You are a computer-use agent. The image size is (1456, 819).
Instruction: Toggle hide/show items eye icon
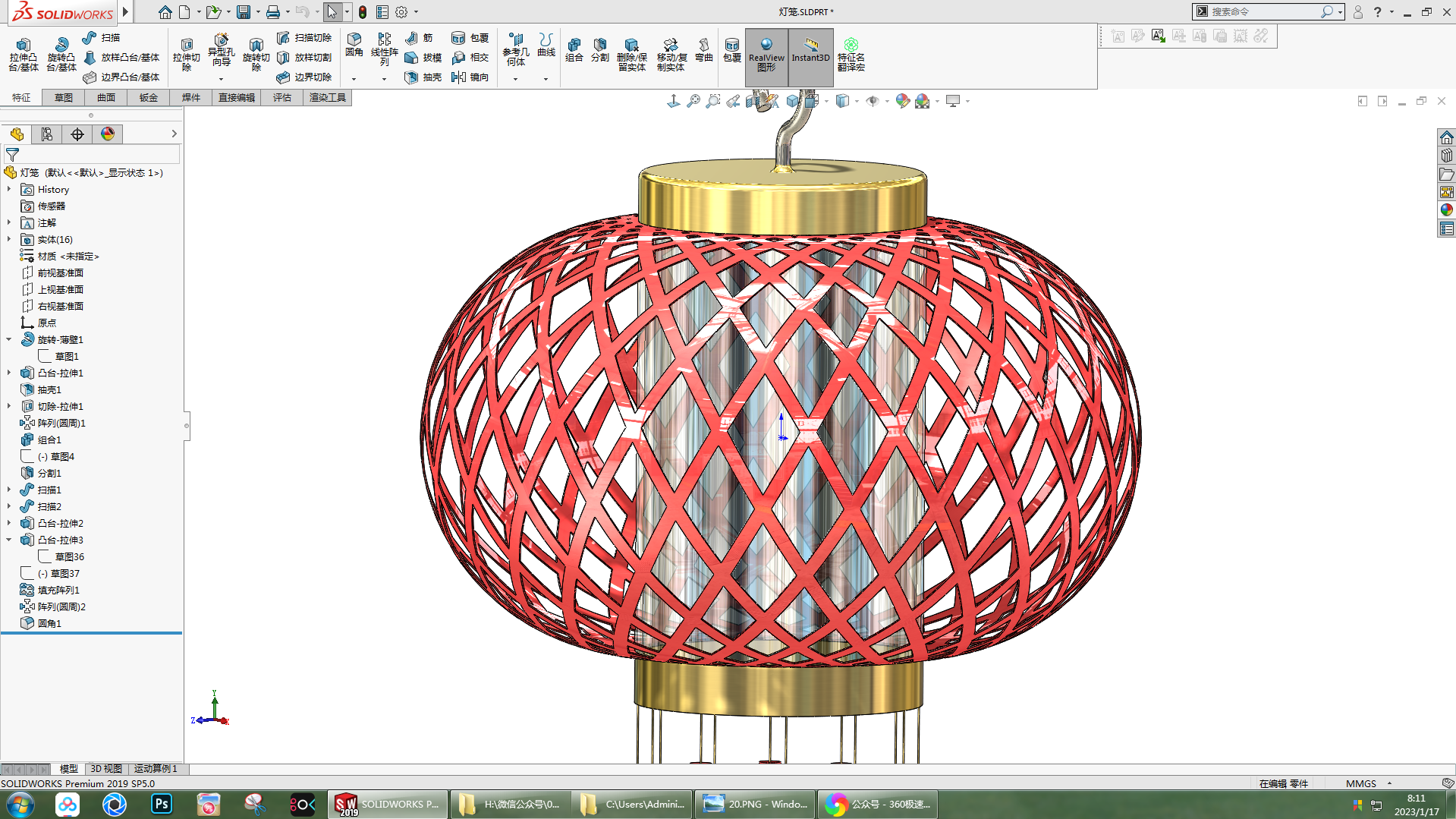873,101
